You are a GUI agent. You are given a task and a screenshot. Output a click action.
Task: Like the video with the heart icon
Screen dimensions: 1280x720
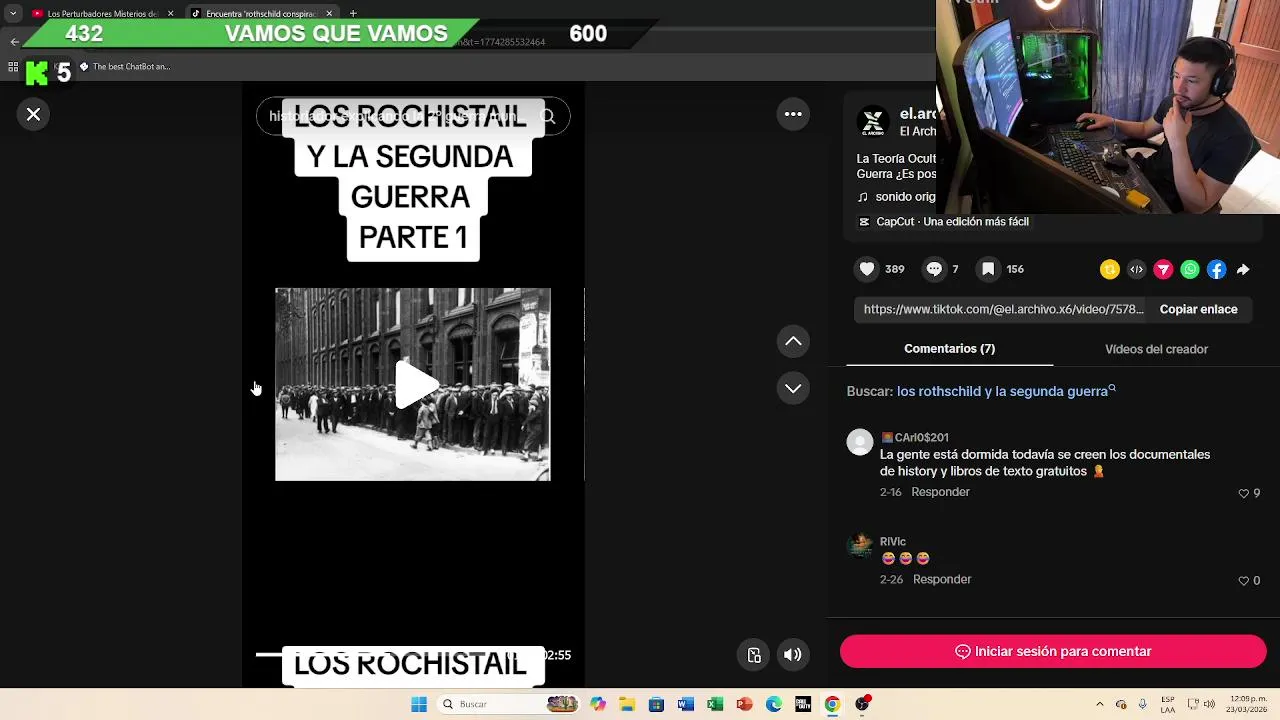867,269
